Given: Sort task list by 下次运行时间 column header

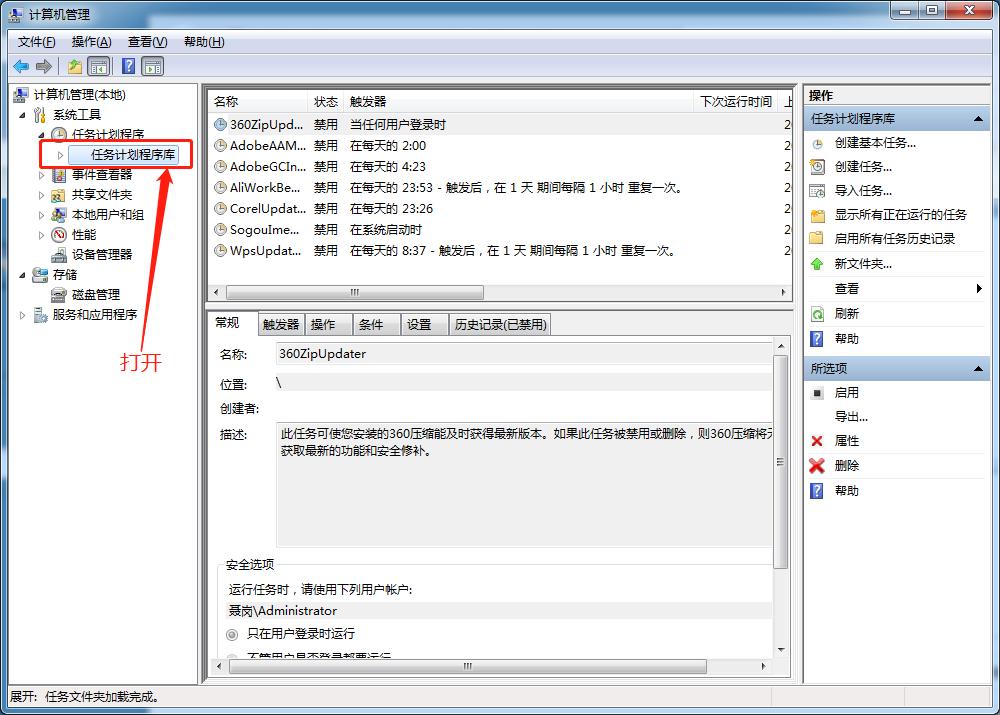Looking at the screenshot, I should click(735, 101).
